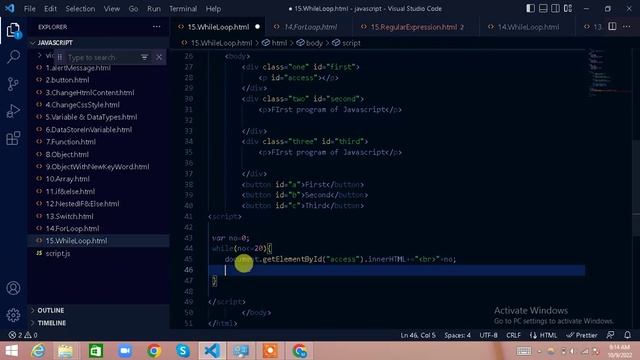Open notifications bell in status bar
This screenshot has height=360, width=640.
(627, 335)
